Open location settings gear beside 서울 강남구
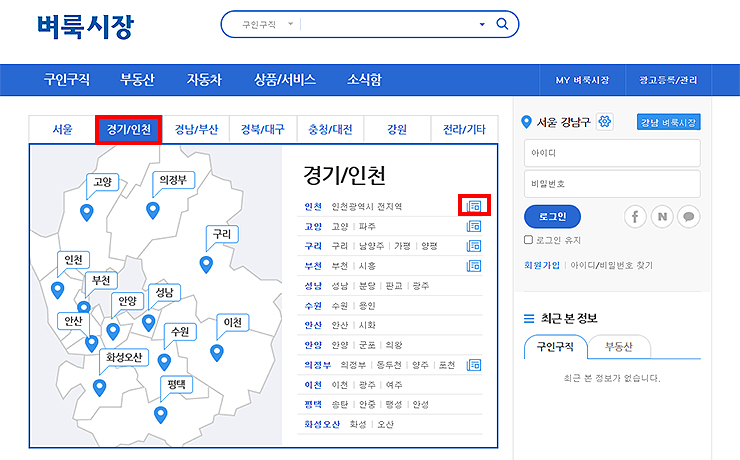 pyautogui.click(x=605, y=122)
